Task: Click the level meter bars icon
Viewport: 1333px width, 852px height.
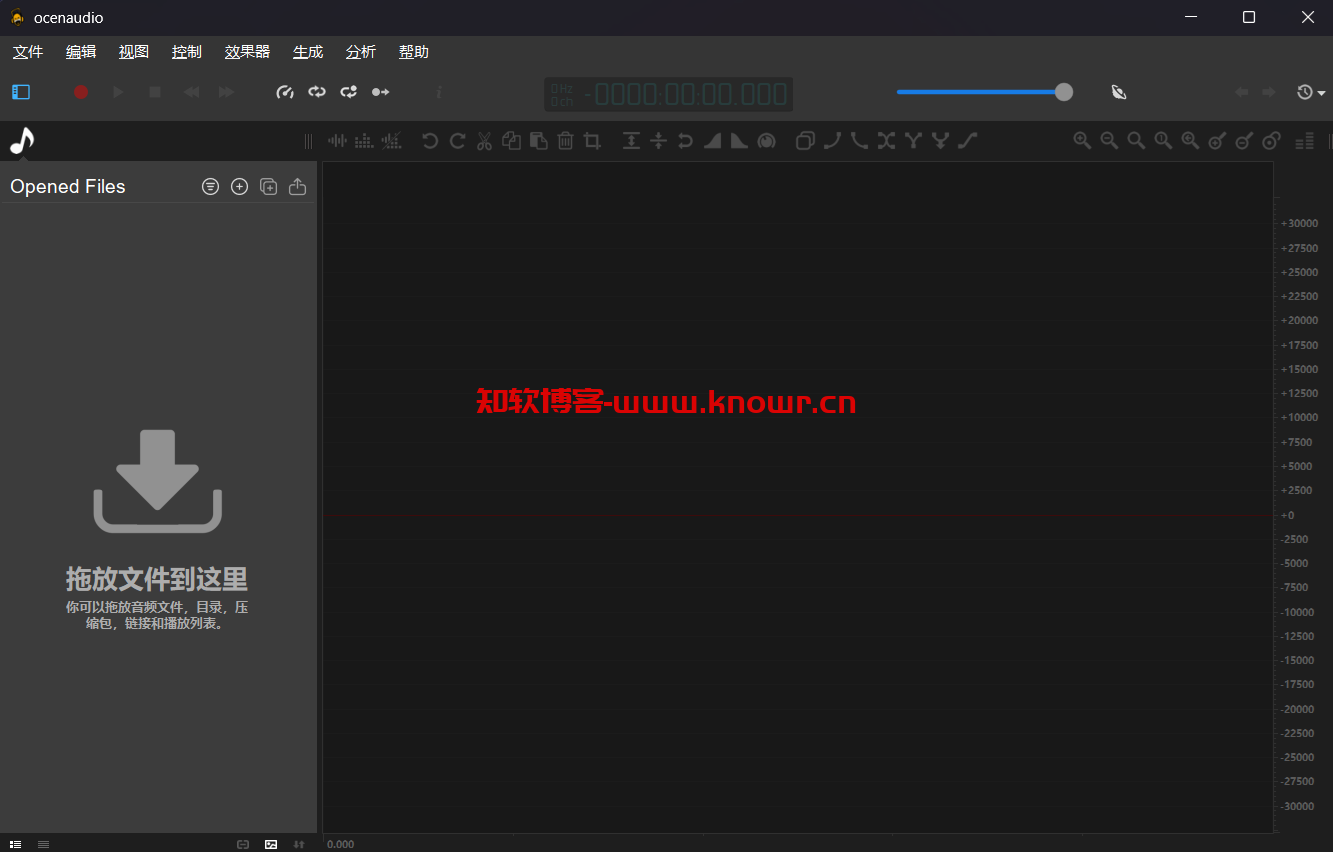Action: coord(1305,141)
